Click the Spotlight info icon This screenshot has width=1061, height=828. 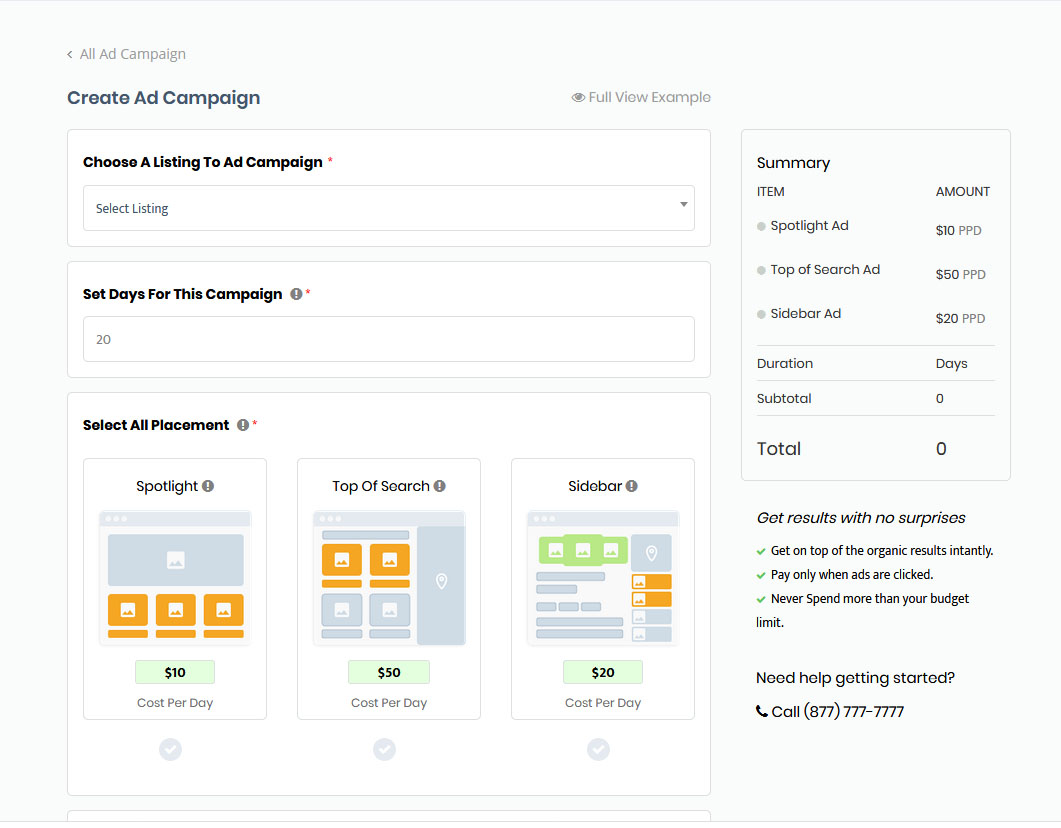coord(208,486)
